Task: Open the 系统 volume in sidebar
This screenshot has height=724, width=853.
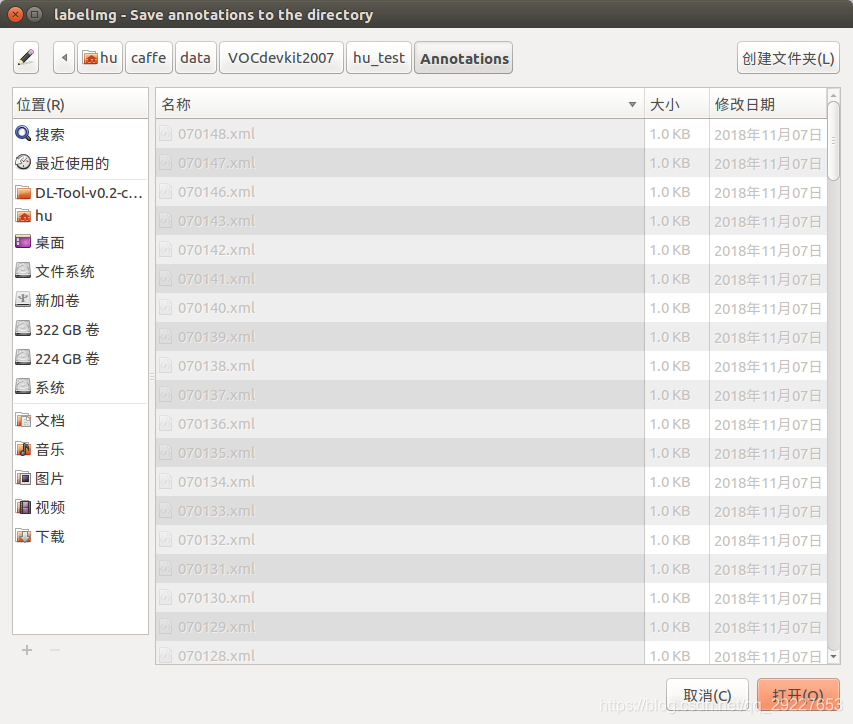Action: [x=80, y=387]
